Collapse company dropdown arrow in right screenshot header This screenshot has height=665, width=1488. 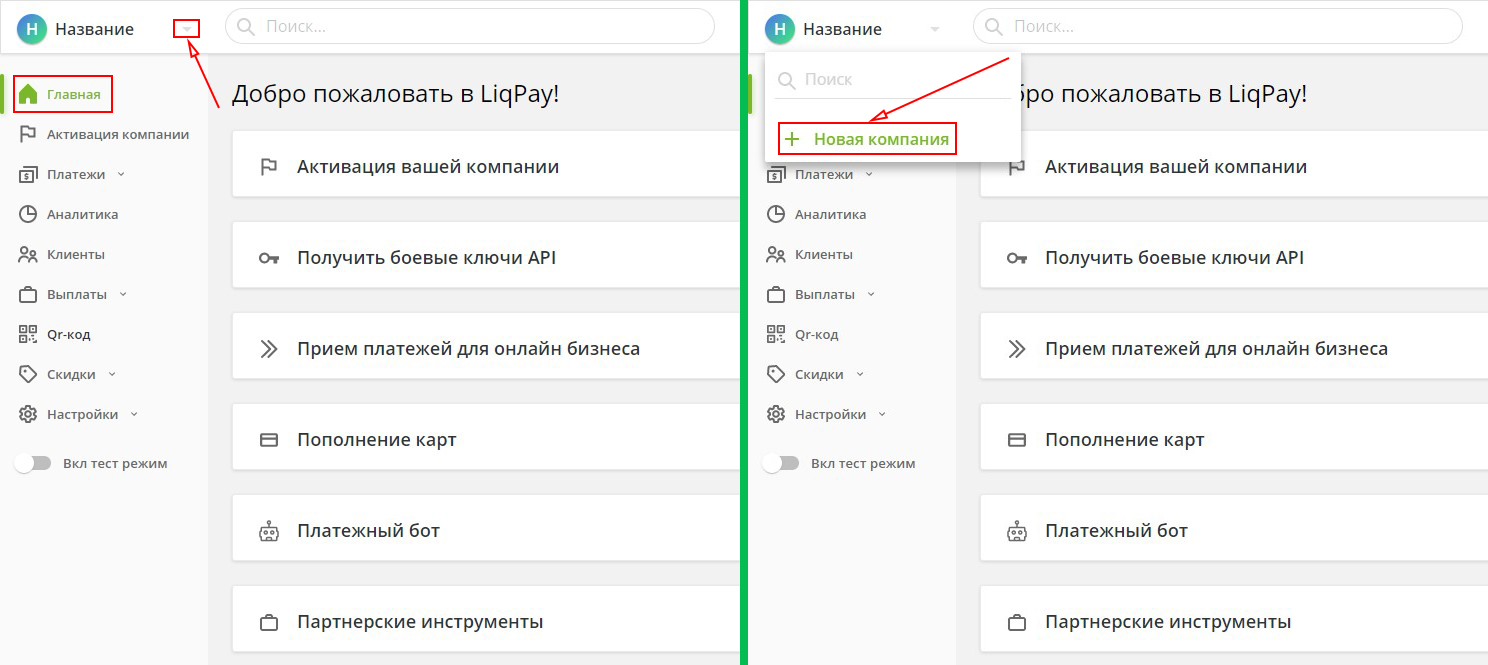pos(935,29)
